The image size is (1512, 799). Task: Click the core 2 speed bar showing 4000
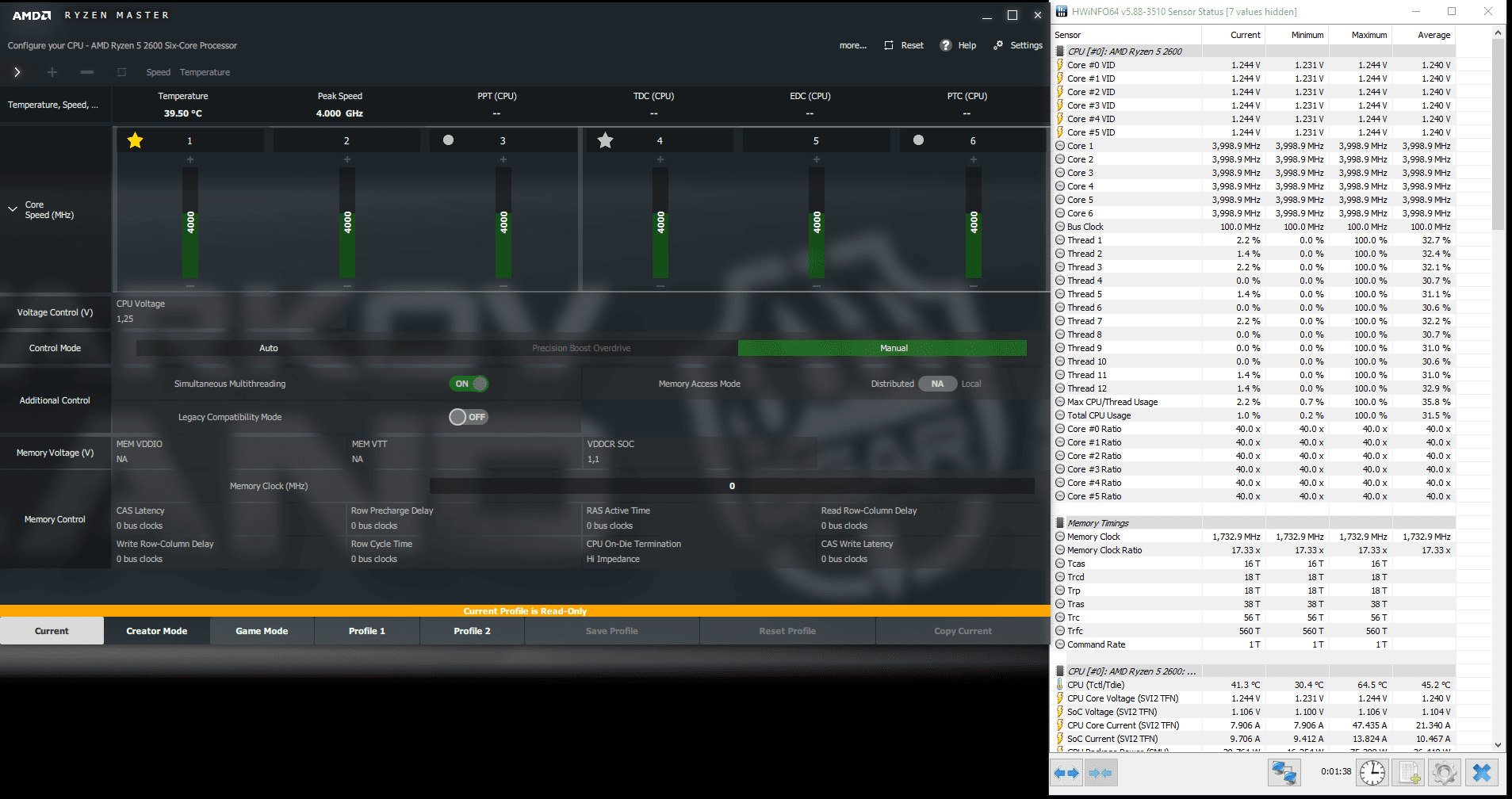pos(347,223)
